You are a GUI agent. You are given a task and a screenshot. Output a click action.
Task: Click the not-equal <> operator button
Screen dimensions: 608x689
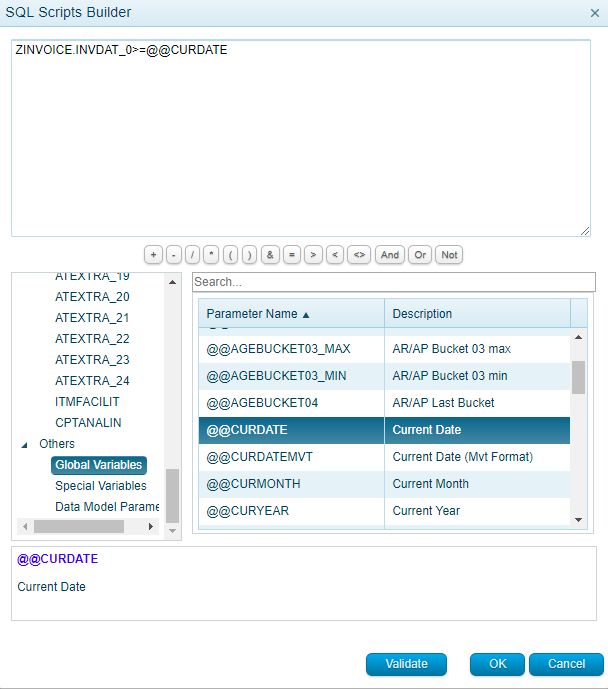coord(358,255)
